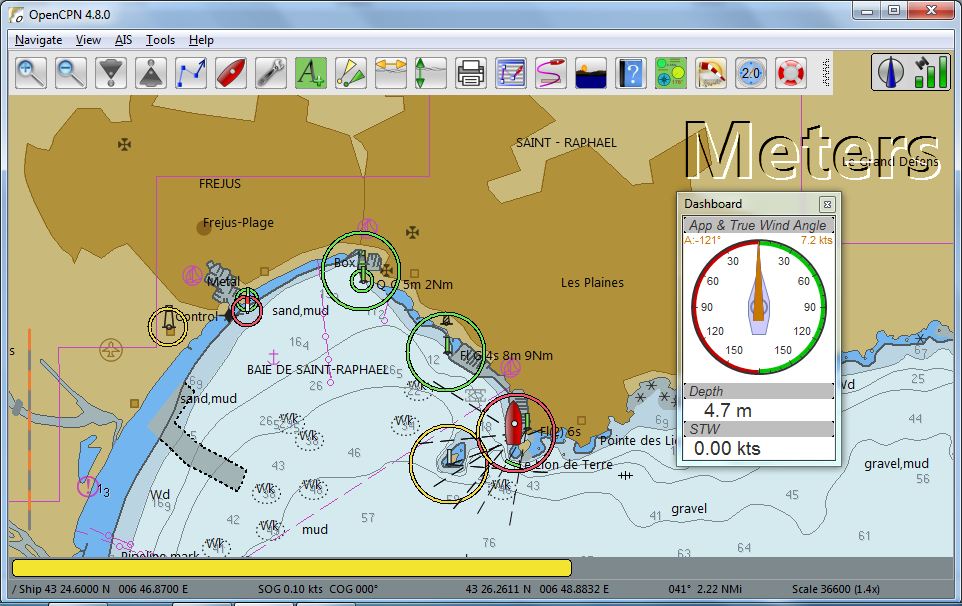Image resolution: width=962 pixels, height=606 pixels.
Task: Click the Zoom Out magnifier tool
Action: [x=71, y=73]
